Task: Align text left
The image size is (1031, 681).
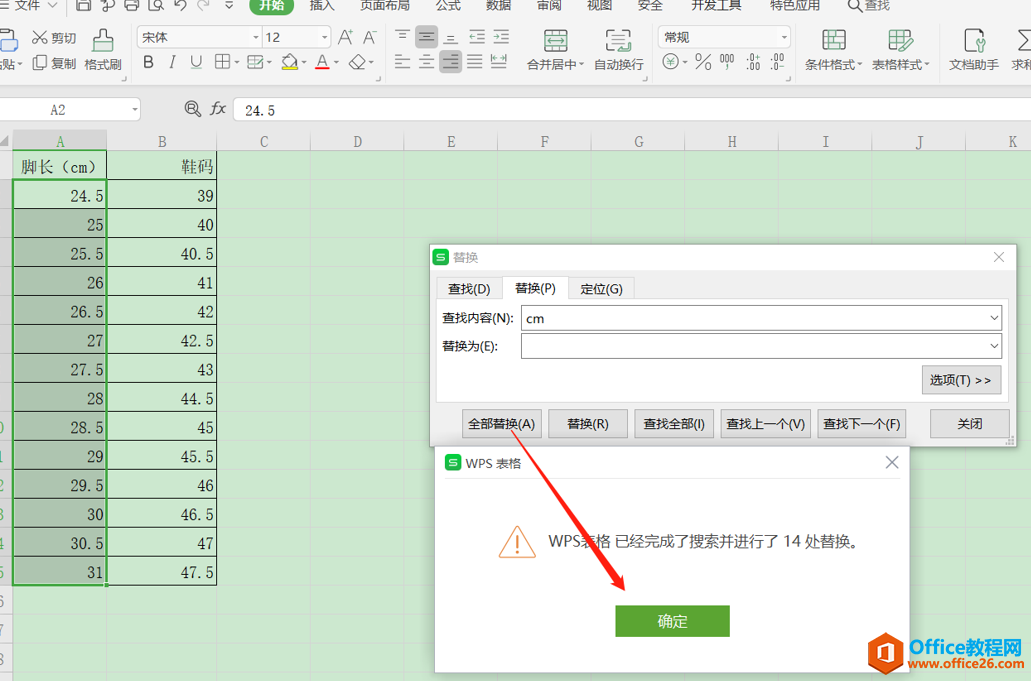Action: [x=402, y=62]
